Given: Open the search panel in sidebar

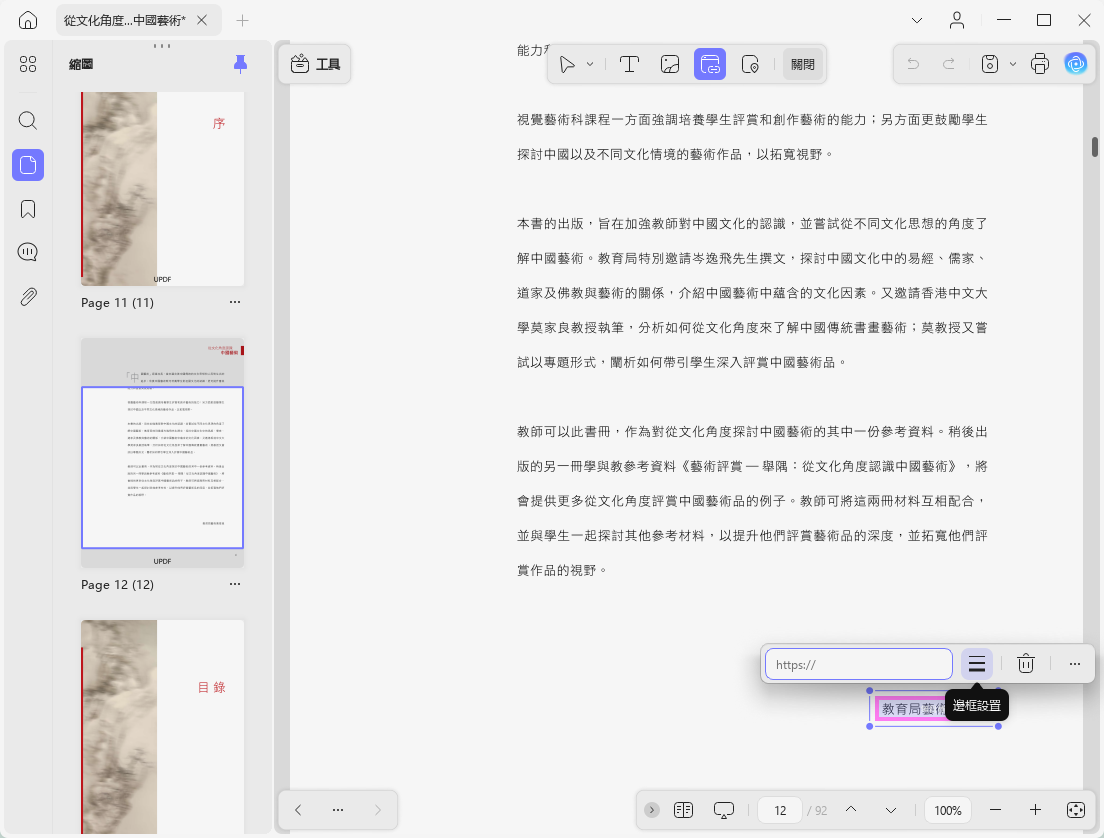Looking at the screenshot, I should pyautogui.click(x=27, y=120).
